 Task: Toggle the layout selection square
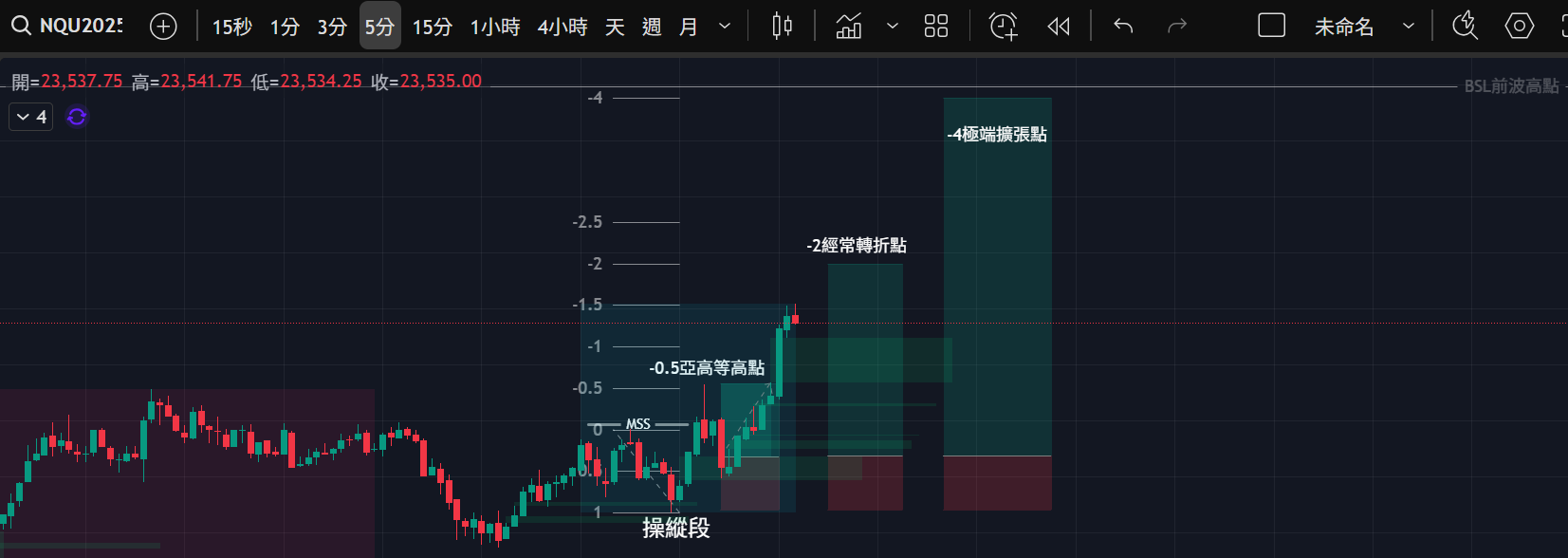point(1271,26)
